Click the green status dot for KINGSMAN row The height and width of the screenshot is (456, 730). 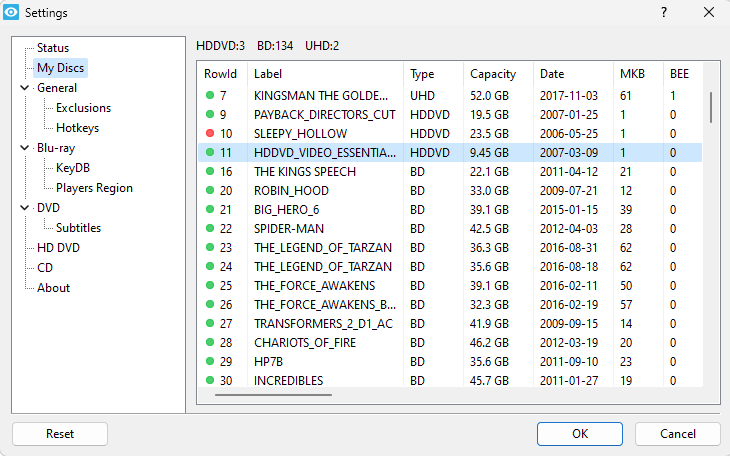pyautogui.click(x=210, y=96)
